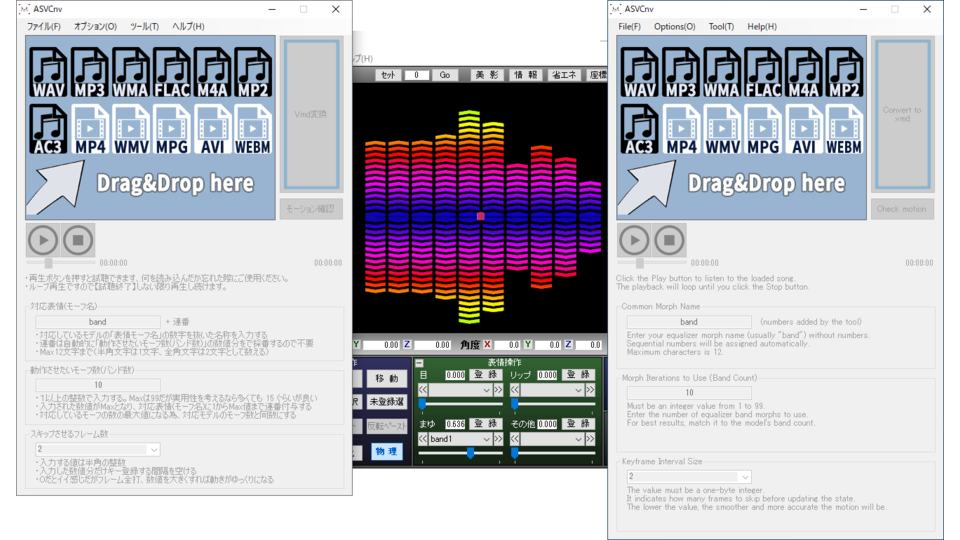Click the モーション確認 button
The height and width of the screenshot is (540, 960).
[x=310, y=209]
